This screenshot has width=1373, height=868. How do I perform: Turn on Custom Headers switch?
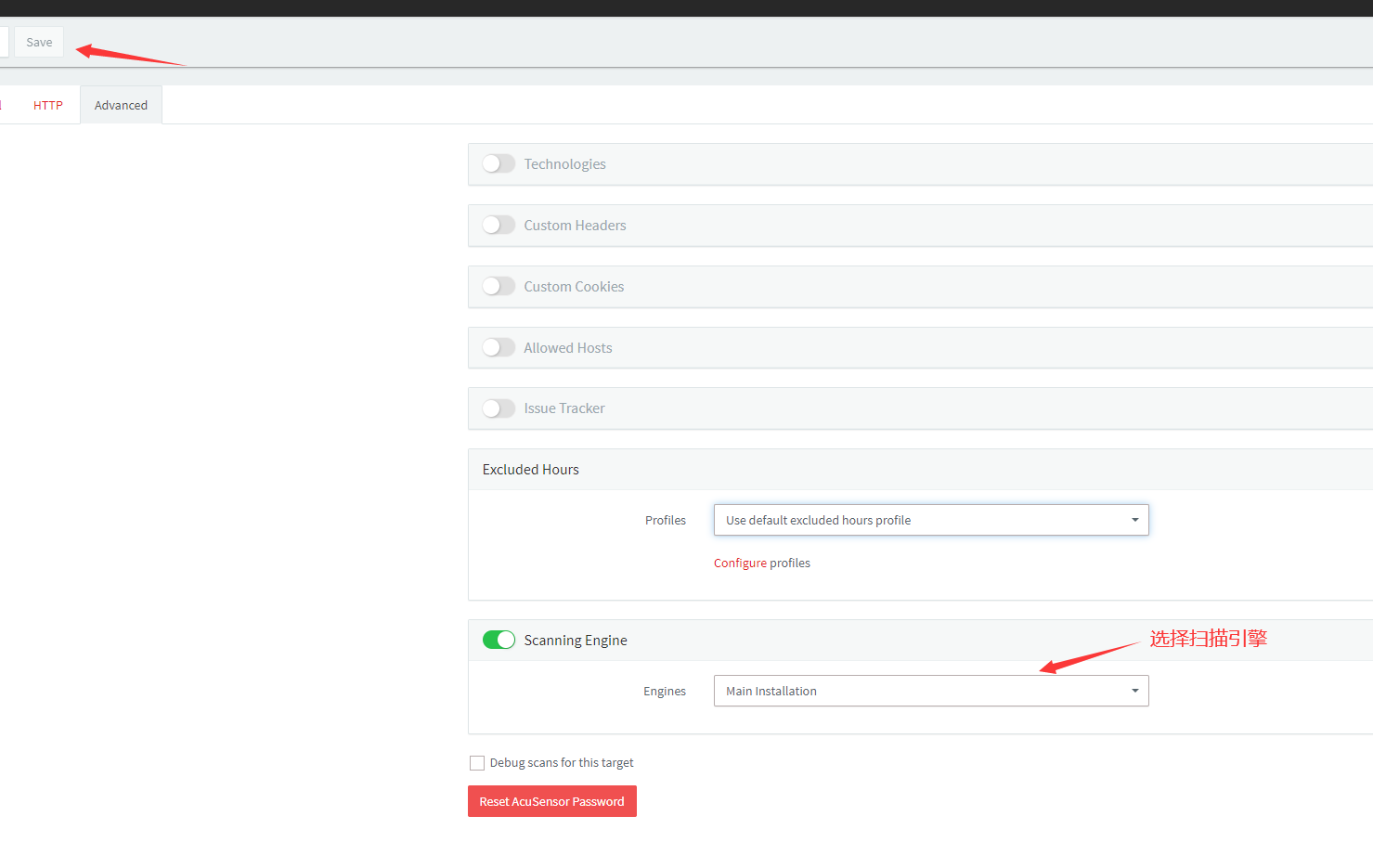tap(499, 225)
